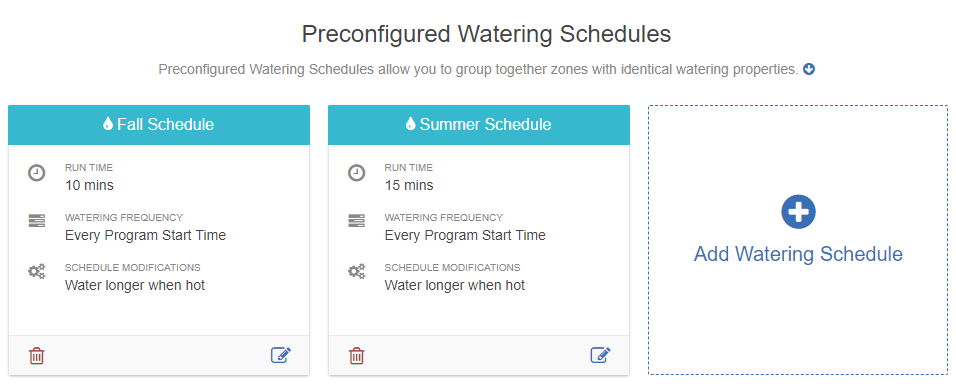Click Summer Schedule's Water longer when hot
This screenshot has width=956, height=384.
tap(454, 285)
